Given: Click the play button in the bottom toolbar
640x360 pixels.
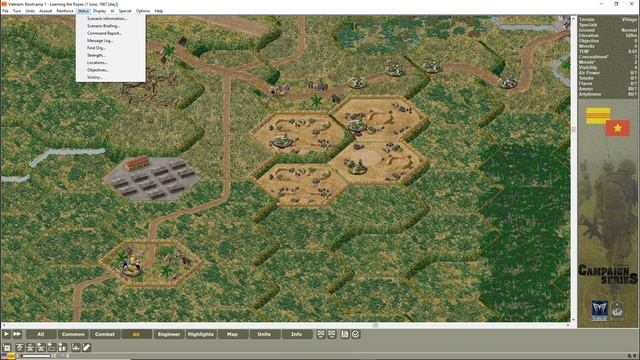Looking at the screenshot, I should click(x=6, y=334).
